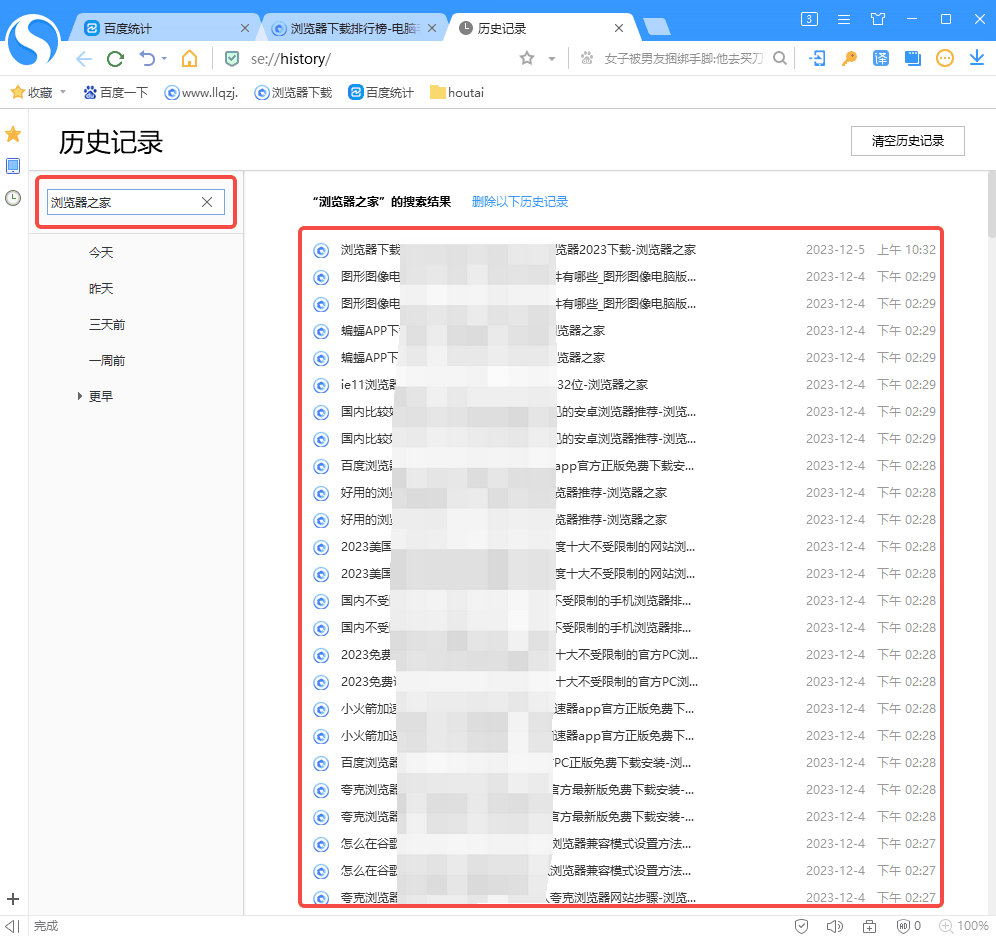Open the download manager arrow icon
The image size is (996, 936).
click(977, 58)
